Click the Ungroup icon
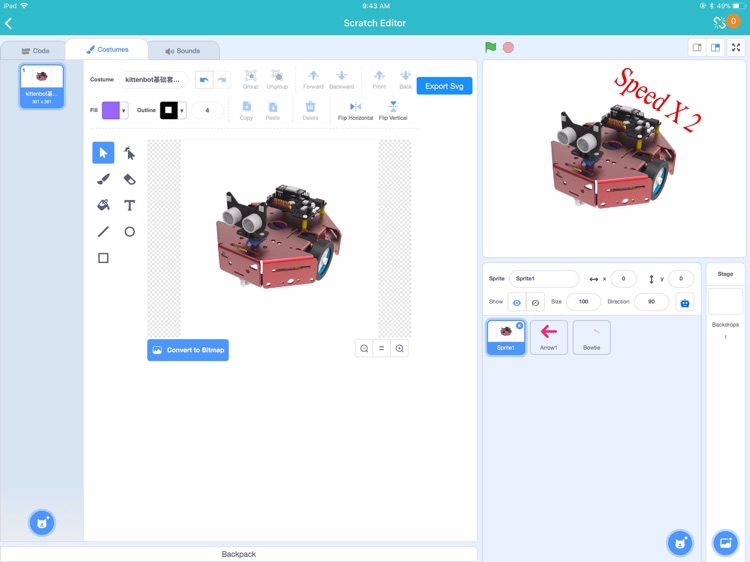This screenshot has width=750, height=562. coord(277,79)
